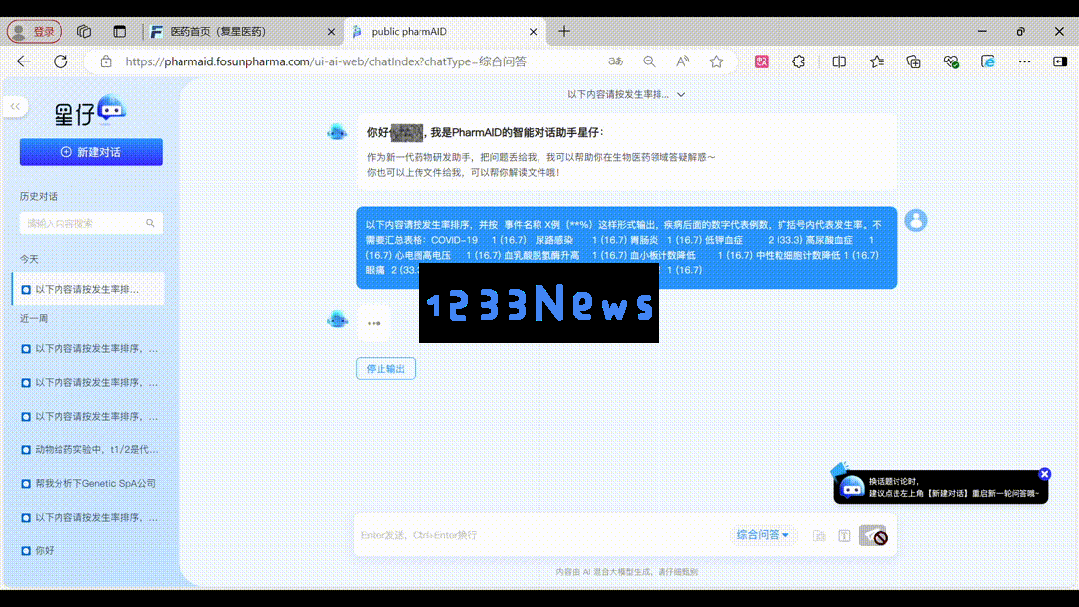Open split screen icon
The image size is (1079, 607).
point(839,61)
